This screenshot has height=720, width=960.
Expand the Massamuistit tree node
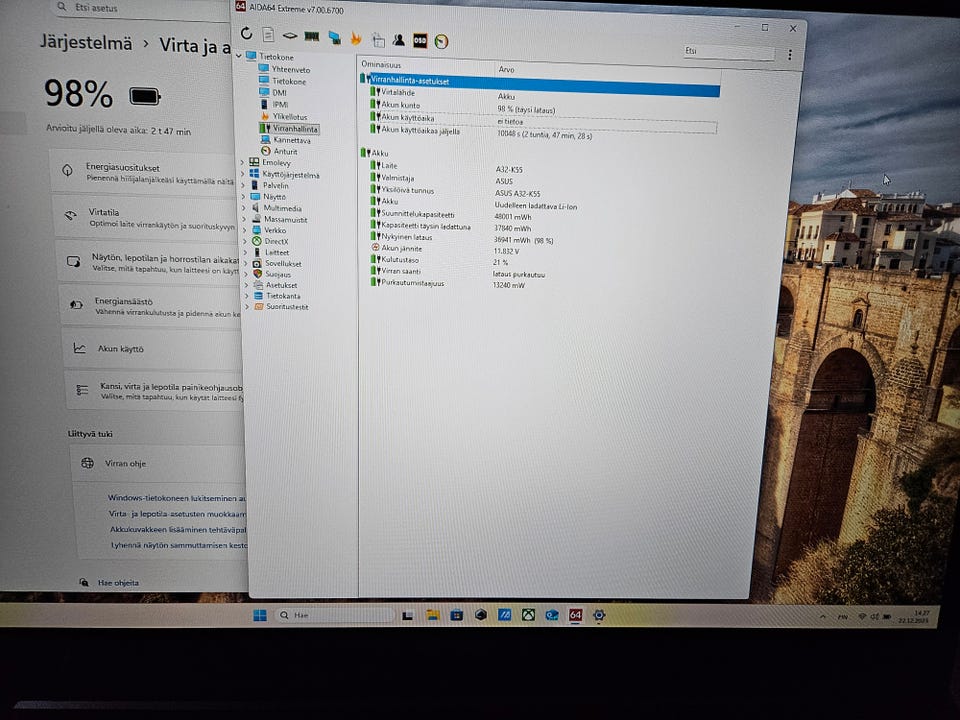(x=244, y=219)
